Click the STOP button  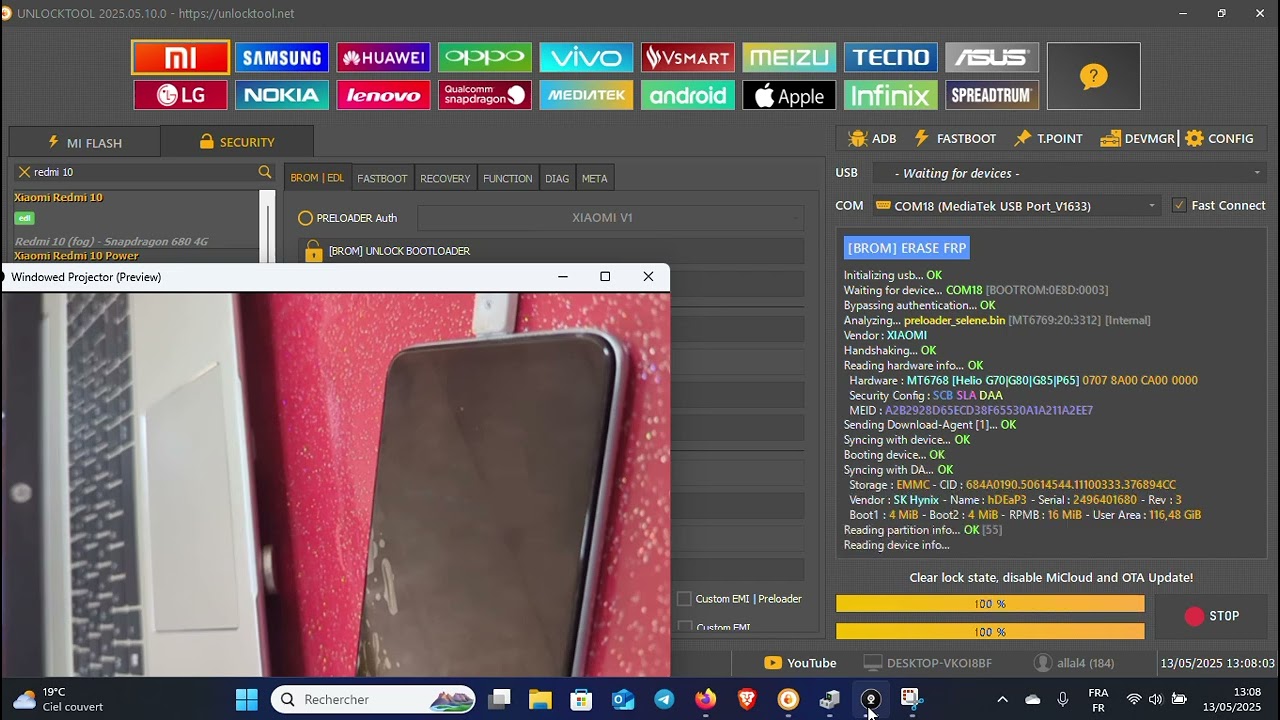click(1211, 616)
